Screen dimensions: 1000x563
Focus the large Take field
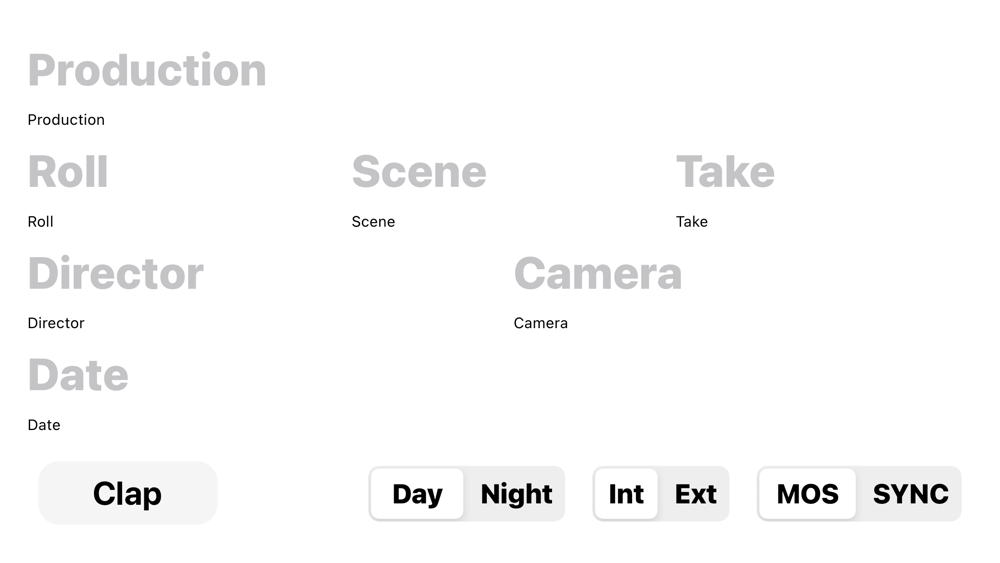point(725,172)
